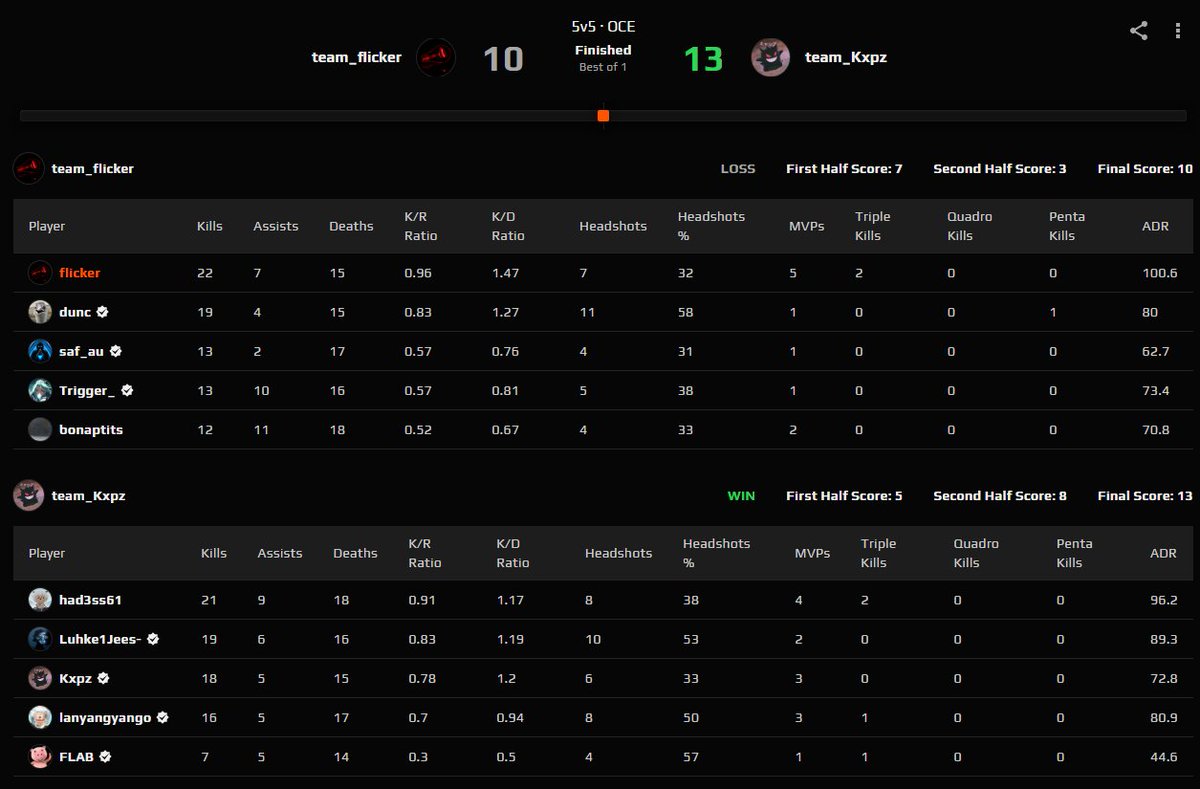Click Luhke1Jees-'s ADR value 89.3

(x=1163, y=639)
